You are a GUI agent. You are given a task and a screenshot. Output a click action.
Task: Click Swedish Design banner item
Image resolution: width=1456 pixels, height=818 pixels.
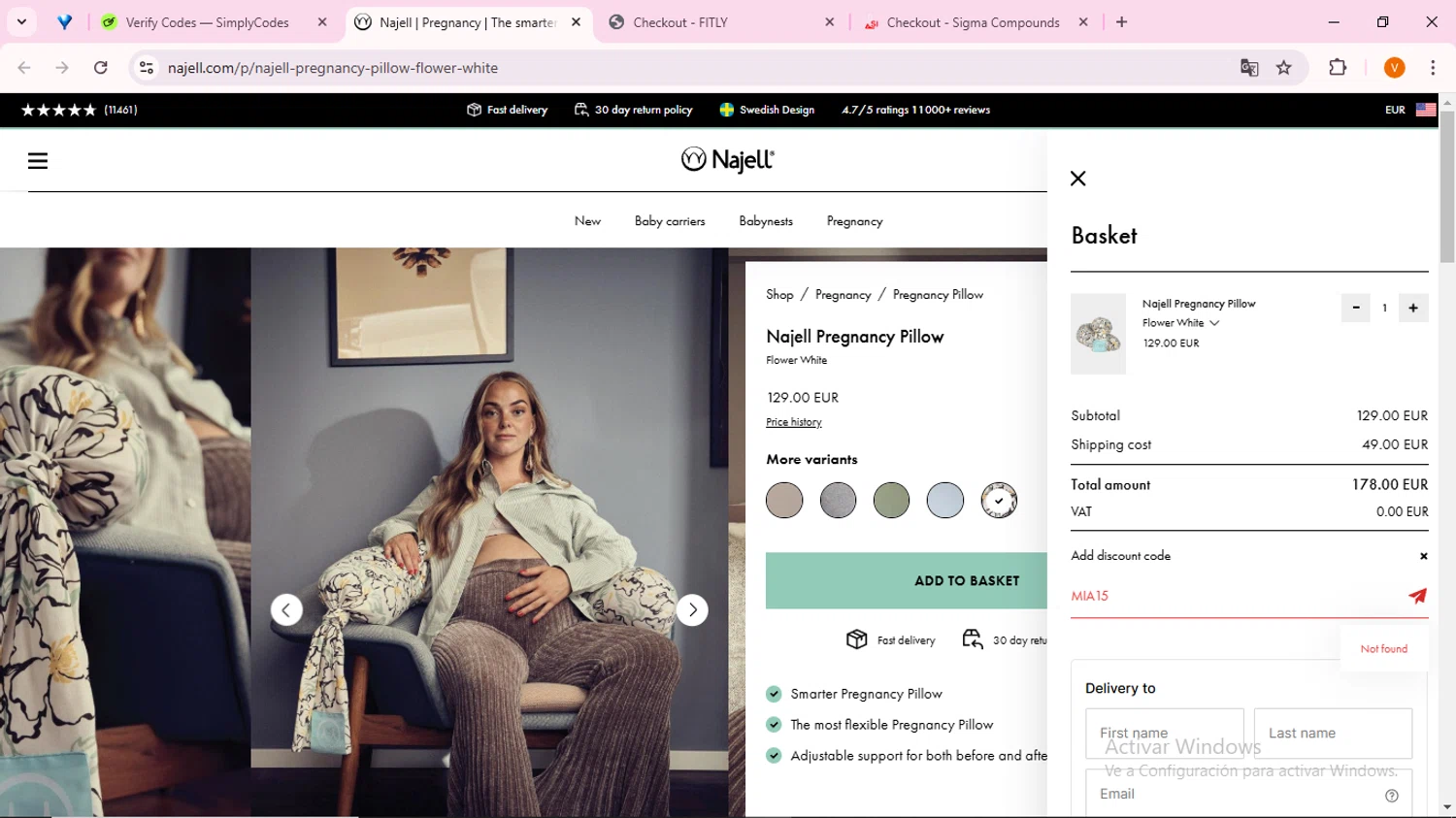(x=767, y=110)
